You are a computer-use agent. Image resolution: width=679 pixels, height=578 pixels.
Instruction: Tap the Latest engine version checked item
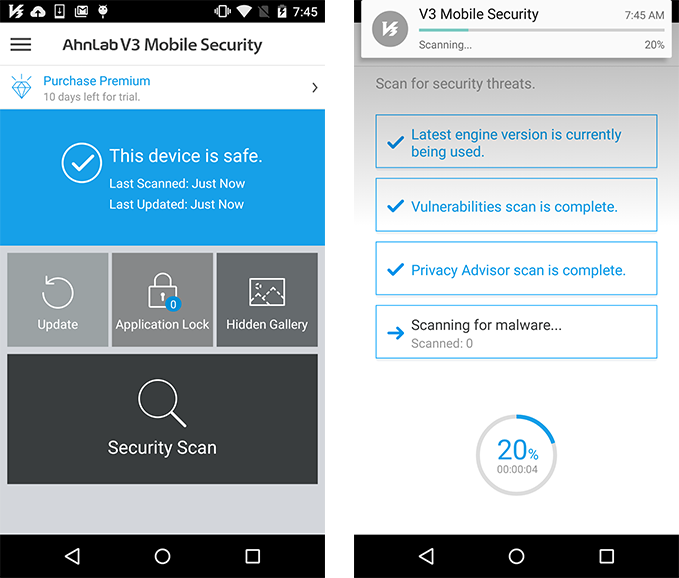point(516,141)
